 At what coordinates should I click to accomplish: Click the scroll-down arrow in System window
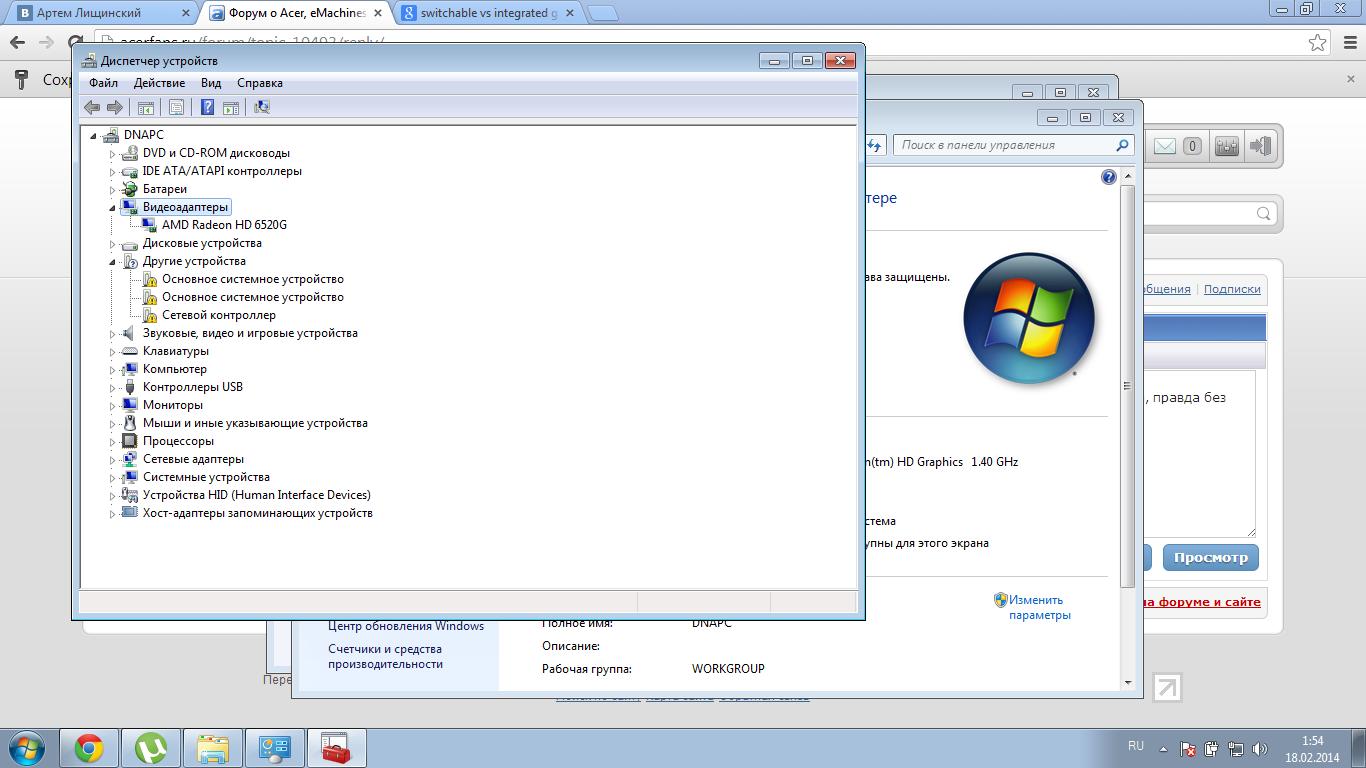[x=1128, y=682]
